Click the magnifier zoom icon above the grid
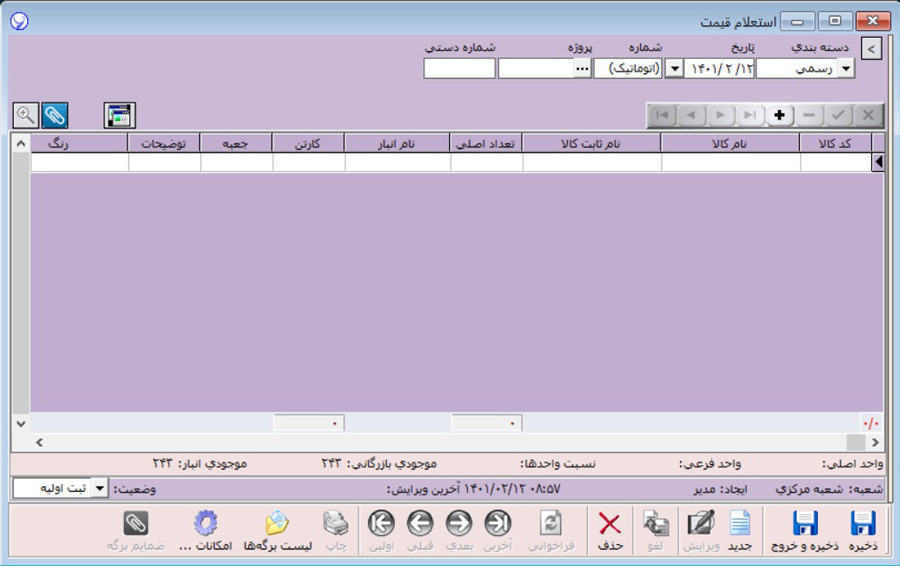 [25, 115]
